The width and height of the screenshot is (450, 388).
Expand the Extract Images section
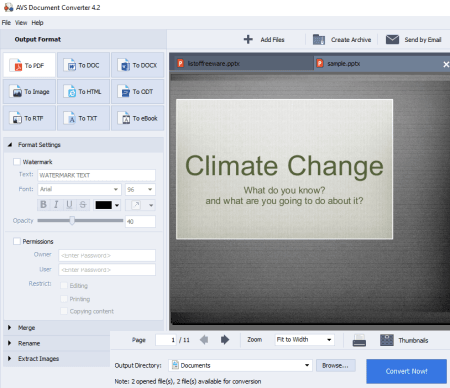tap(10, 358)
